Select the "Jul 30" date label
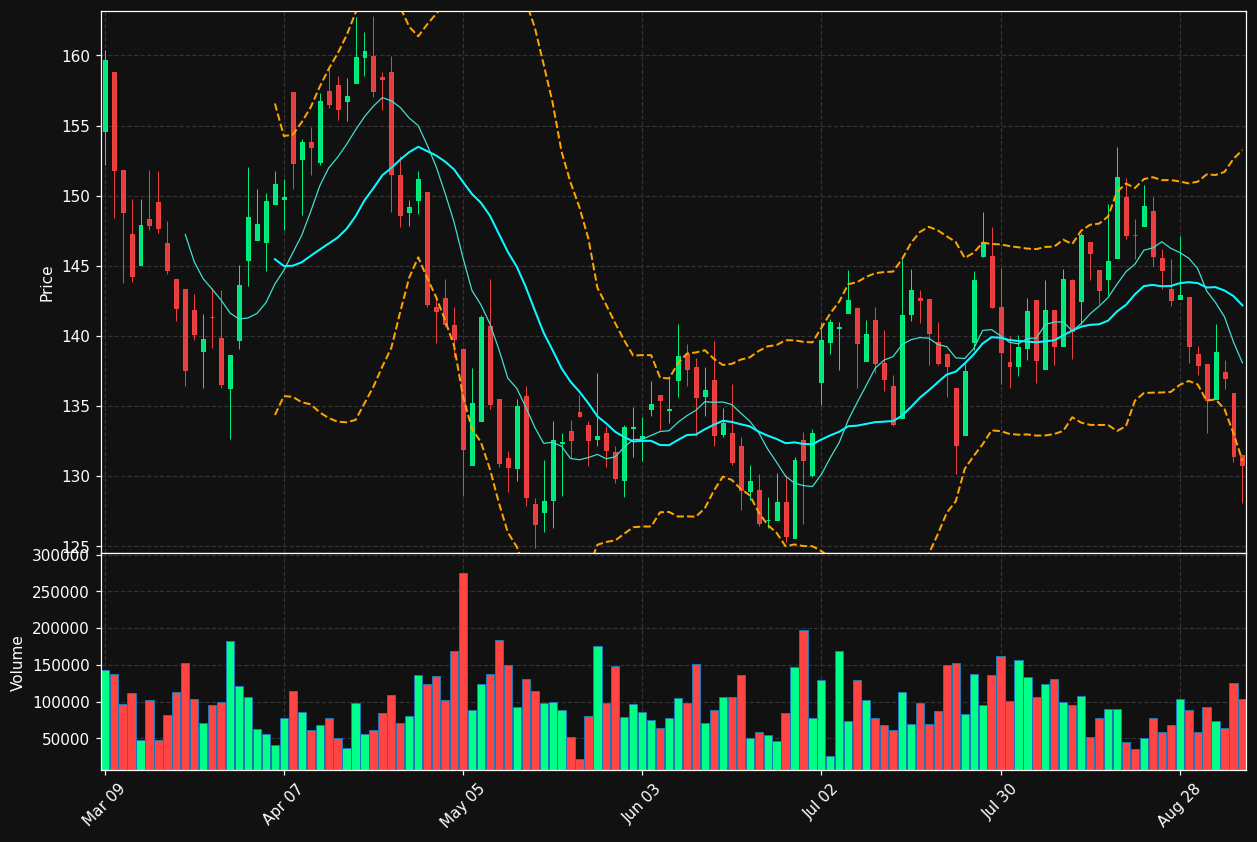1257x842 pixels. click(x=1002, y=803)
